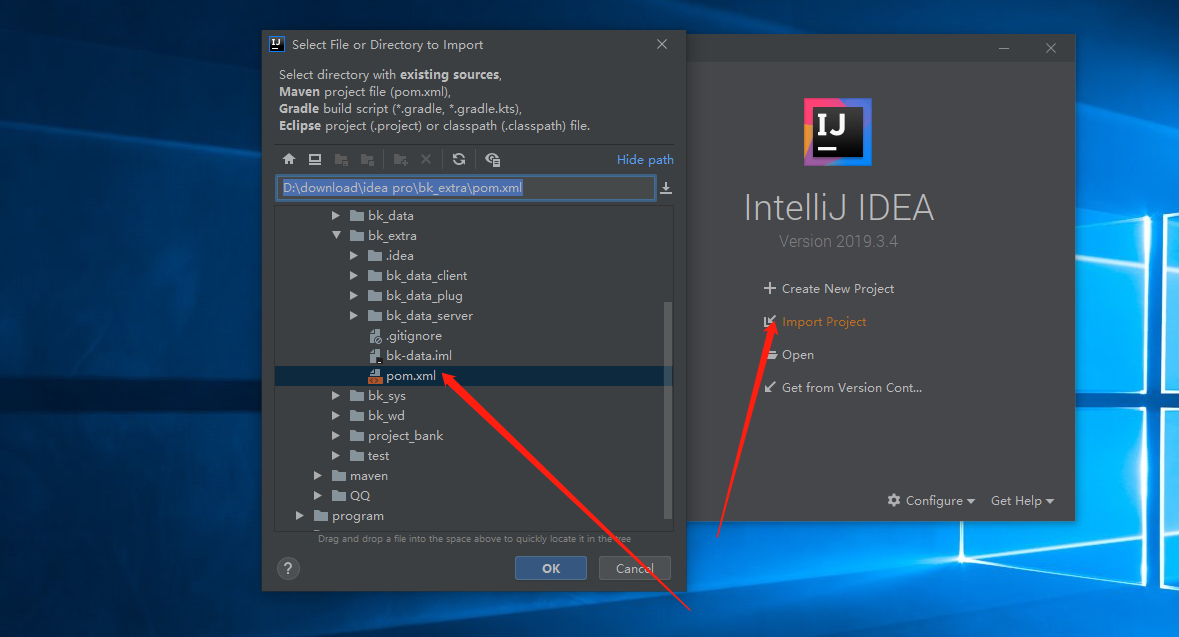
Task: Click the Create New Project plus icon
Action: click(x=769, y=288)
